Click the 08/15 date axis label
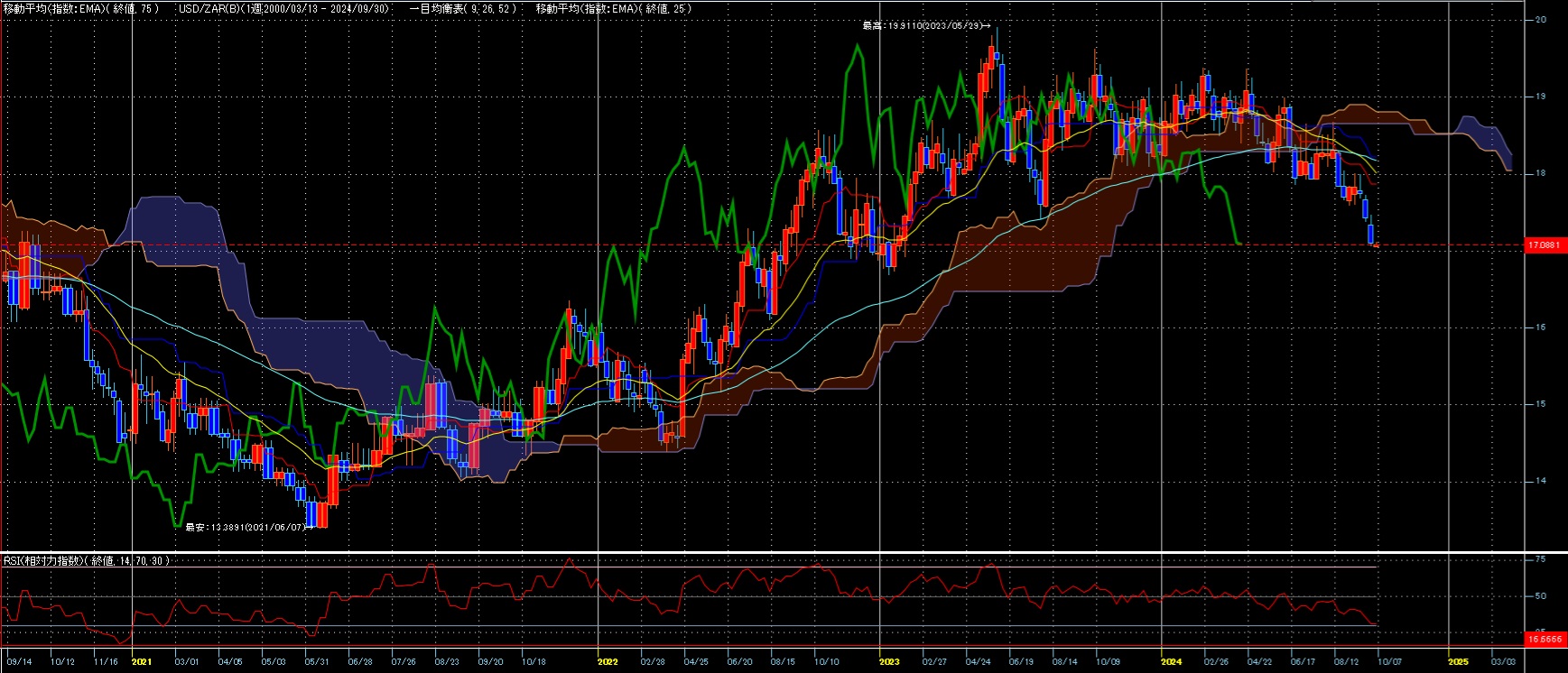 pos(783,662)
